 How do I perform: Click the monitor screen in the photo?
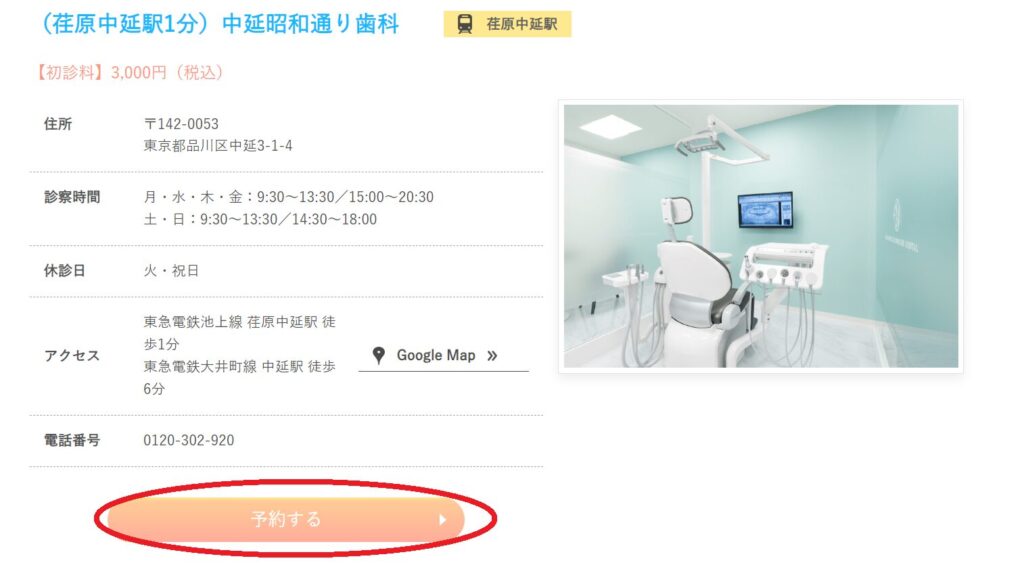coord(765,210)
